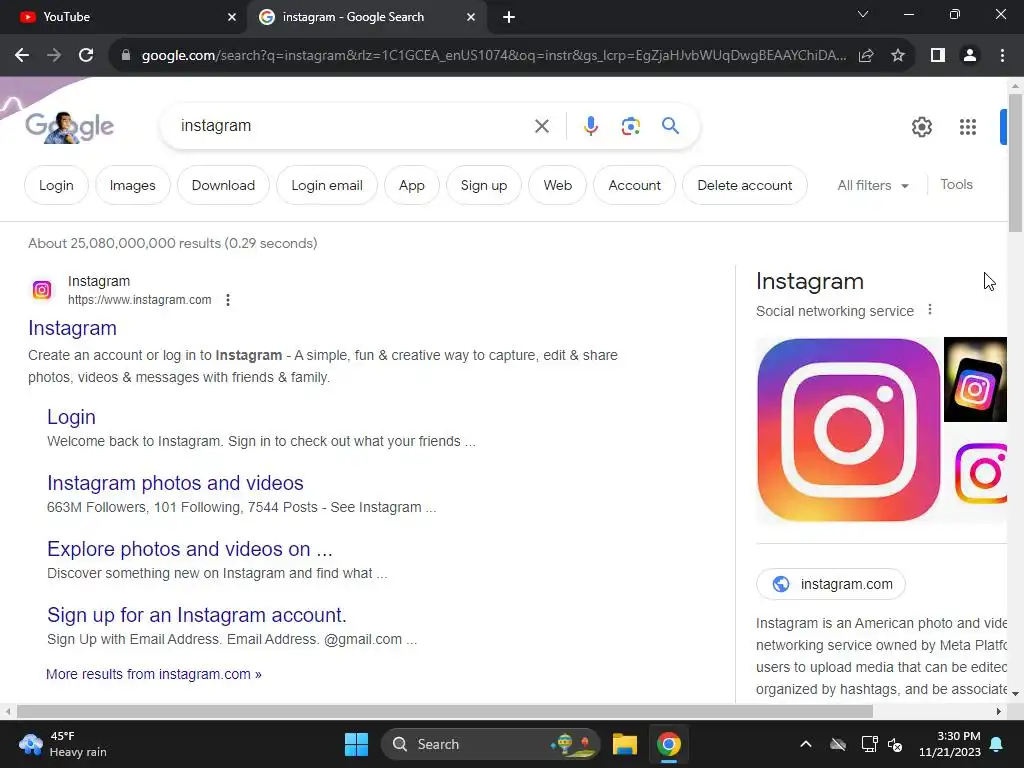
Task: Select the Images filter chip
Action: (x=133, y=185)
